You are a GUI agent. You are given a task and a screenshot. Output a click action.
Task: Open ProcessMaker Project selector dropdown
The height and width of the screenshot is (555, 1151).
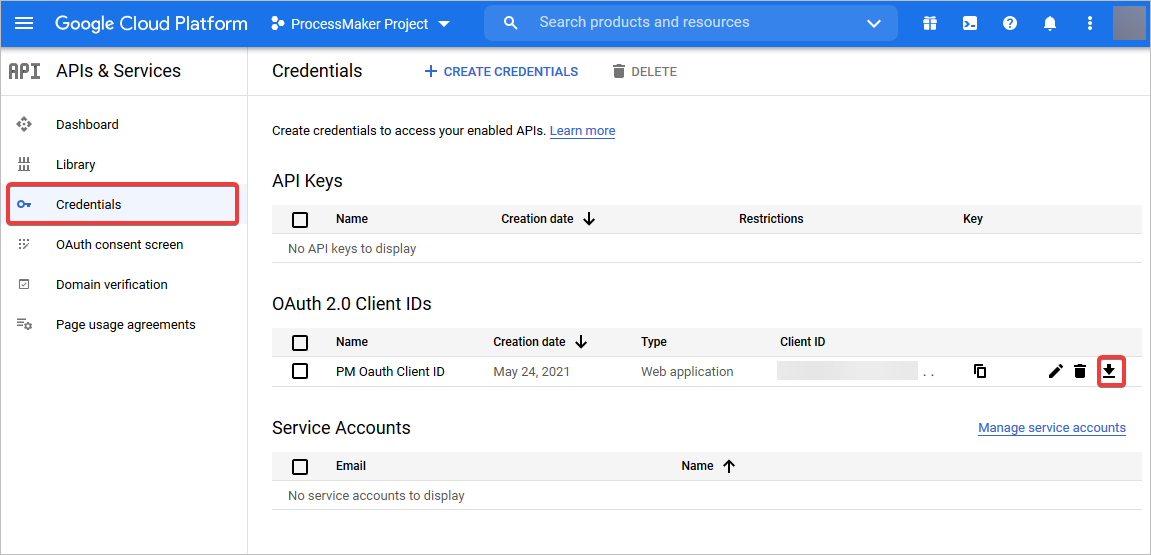361,23
